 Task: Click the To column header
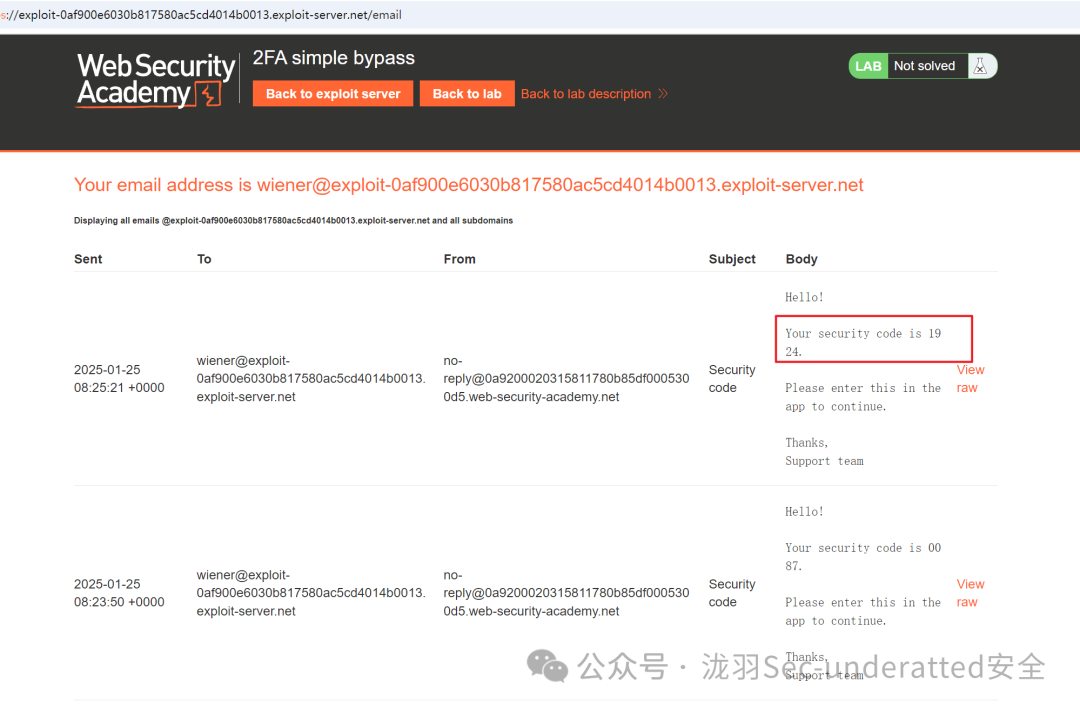(x=204, y=259)
